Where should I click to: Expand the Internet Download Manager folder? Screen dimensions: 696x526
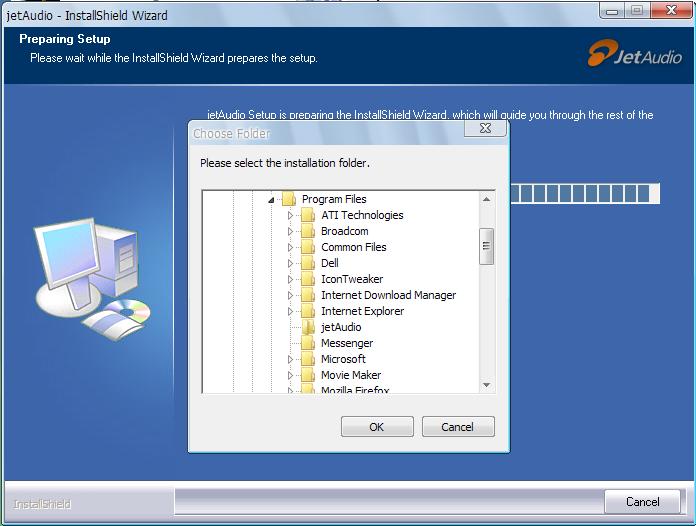coord(290,295)
